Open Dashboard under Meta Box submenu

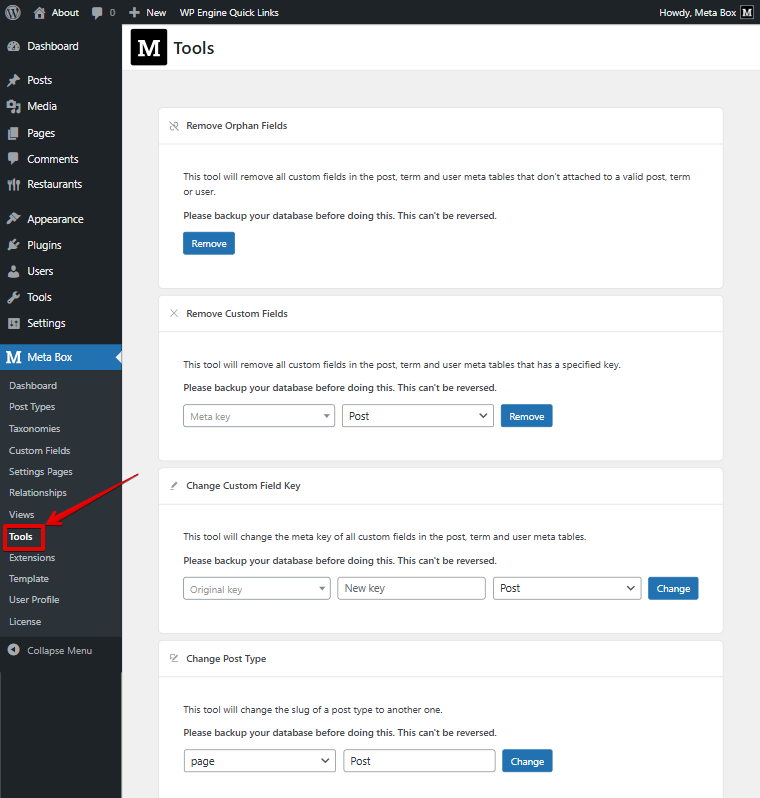[x=33, y=386]
